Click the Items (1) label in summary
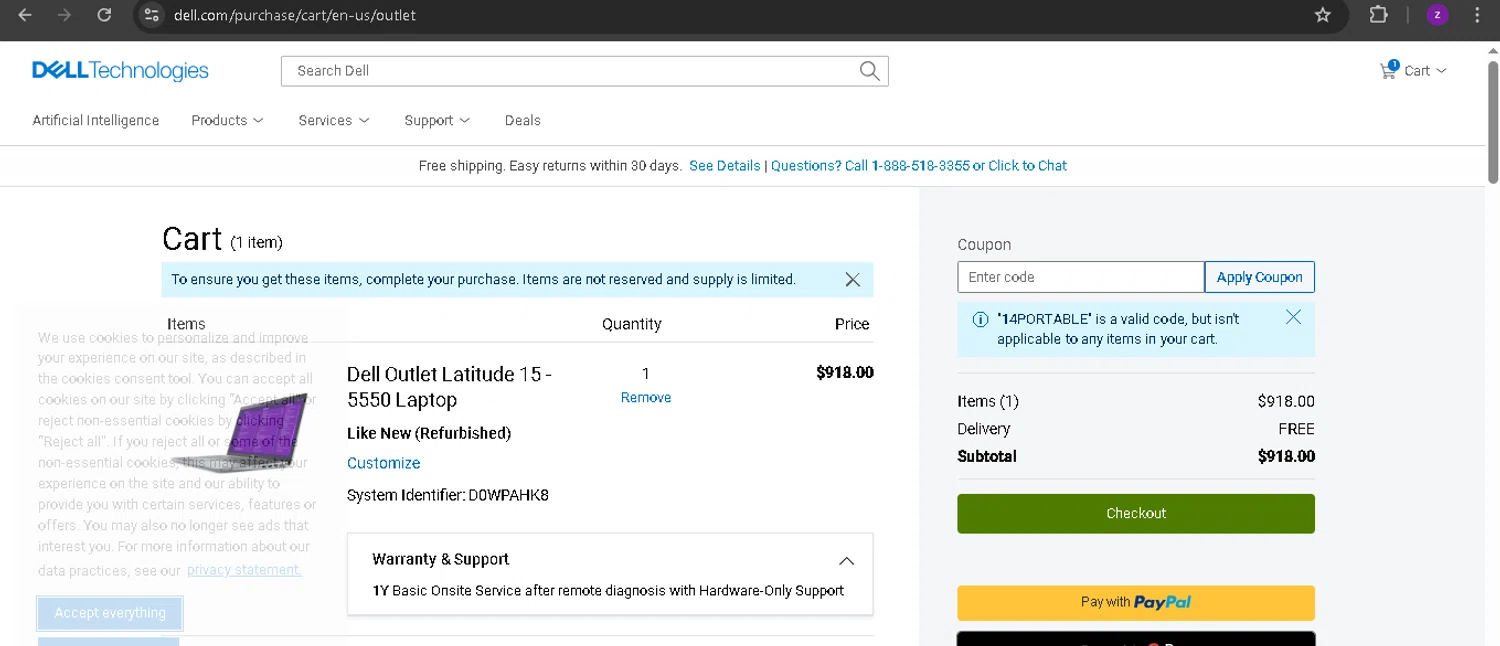 [x=988, y=402]
